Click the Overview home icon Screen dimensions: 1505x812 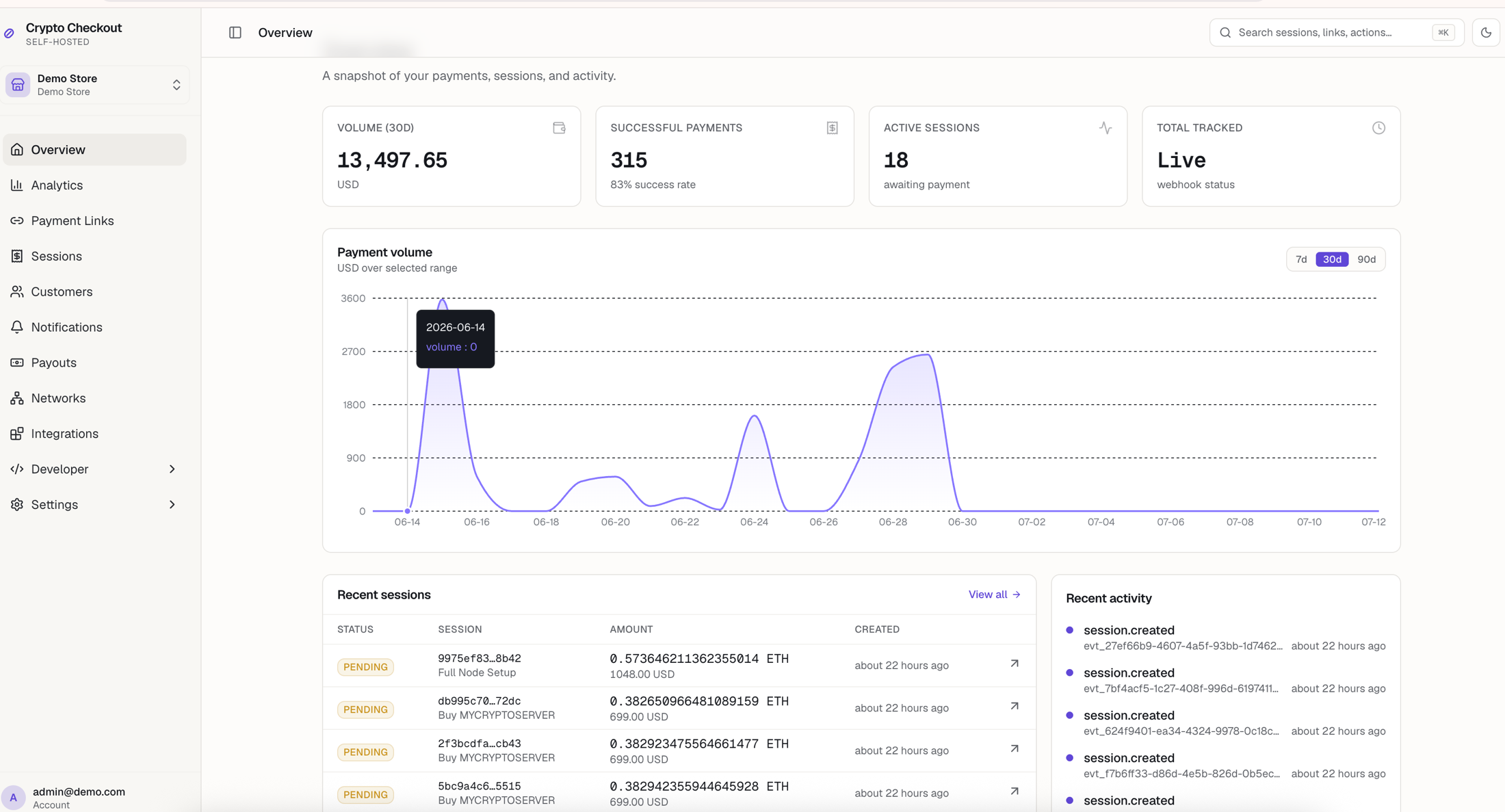17,149
